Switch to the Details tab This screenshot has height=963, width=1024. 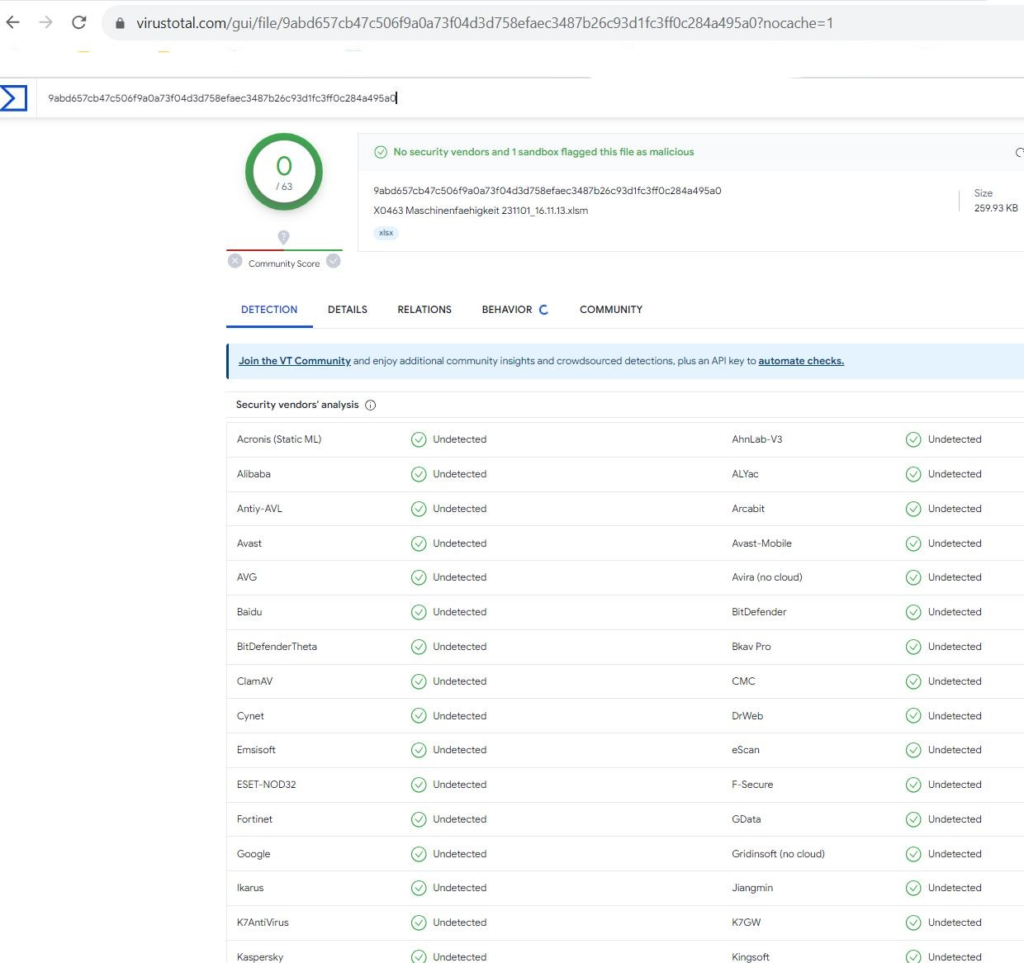[347, 310]
